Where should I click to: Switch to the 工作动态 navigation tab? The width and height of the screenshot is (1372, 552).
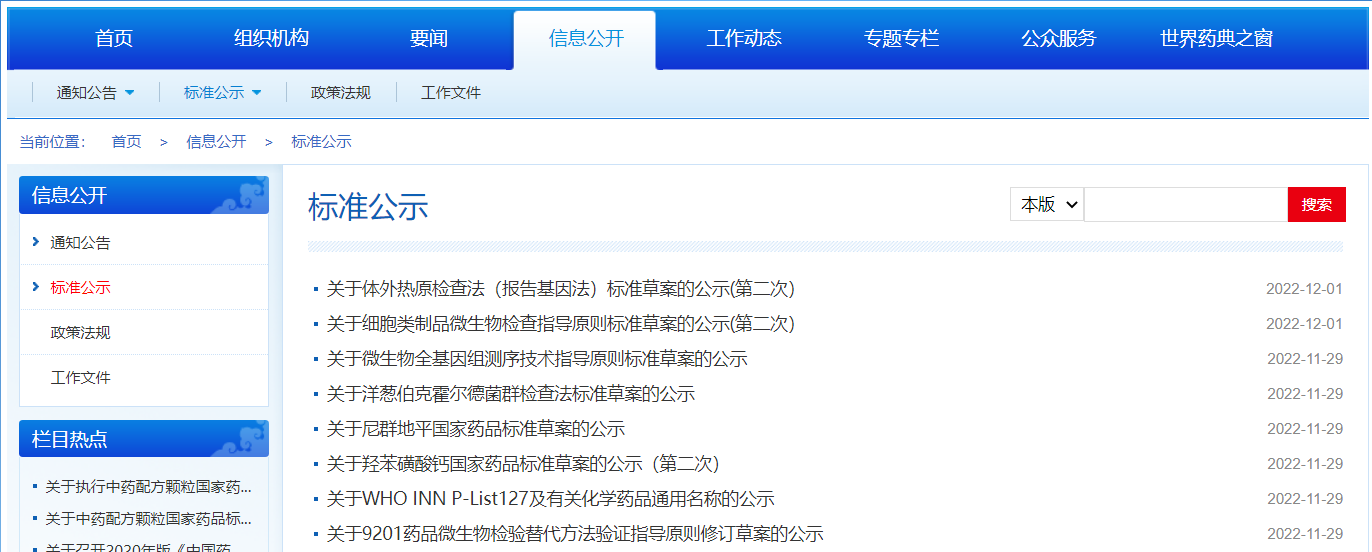[x=744, y=39]
